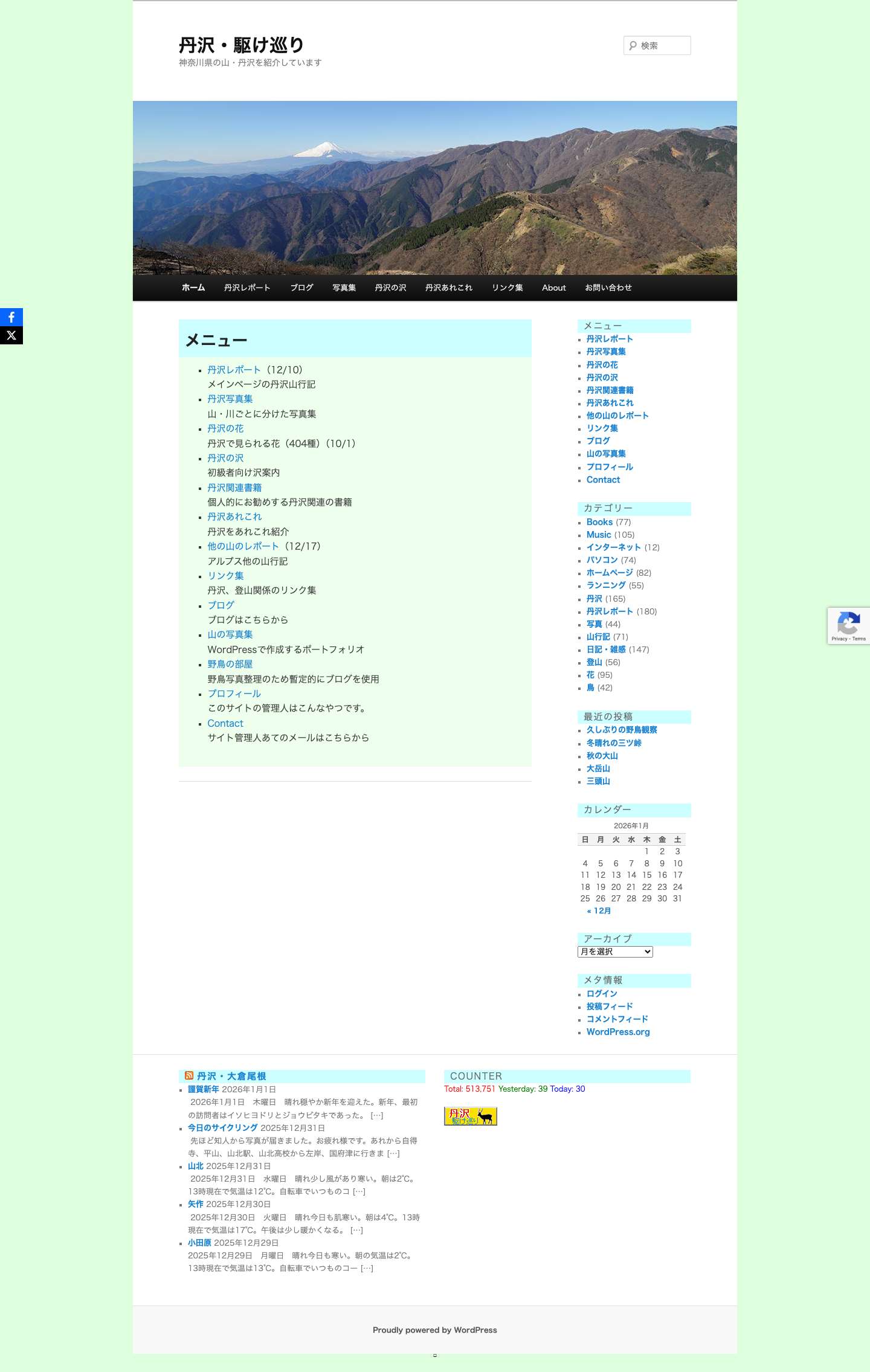This screenshot has width=870, height=1372.
Task: Open the パソコン category link
Action: (602, 560)
